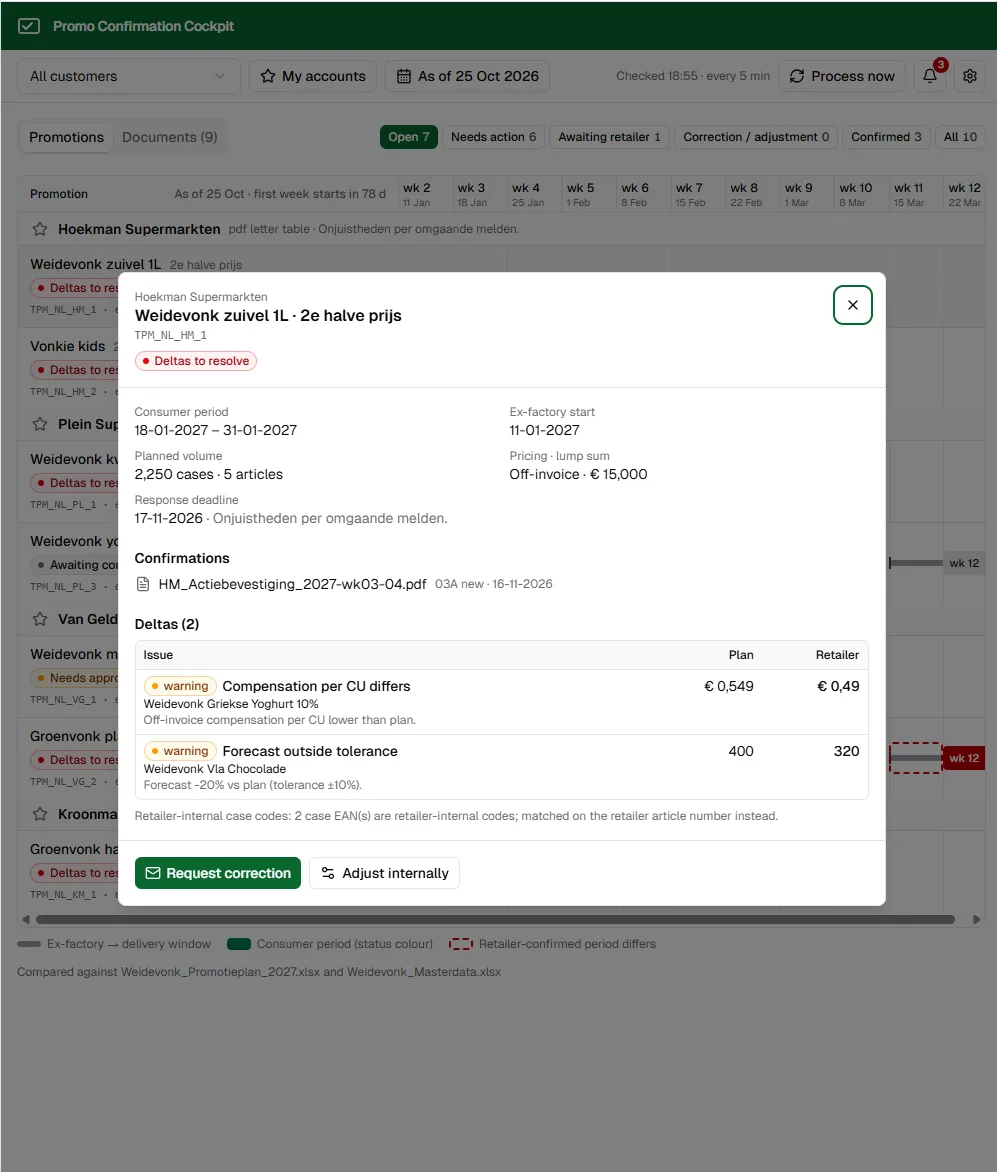This screenshot has width=997, height=1172.
Task: Open the As of 25 Oct 2026 date picker
Action: (467, 76)
